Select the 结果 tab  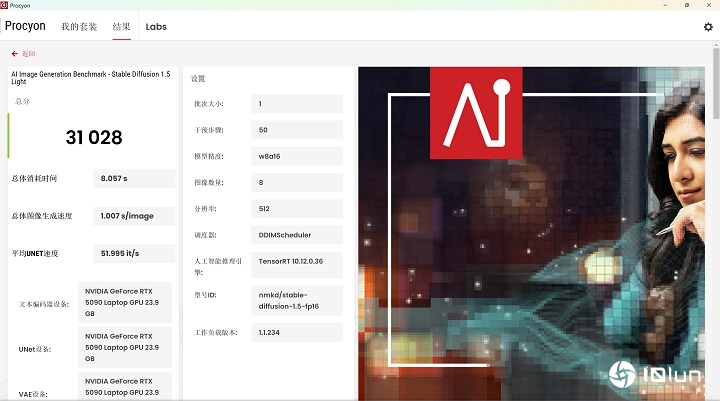point(121,26)
